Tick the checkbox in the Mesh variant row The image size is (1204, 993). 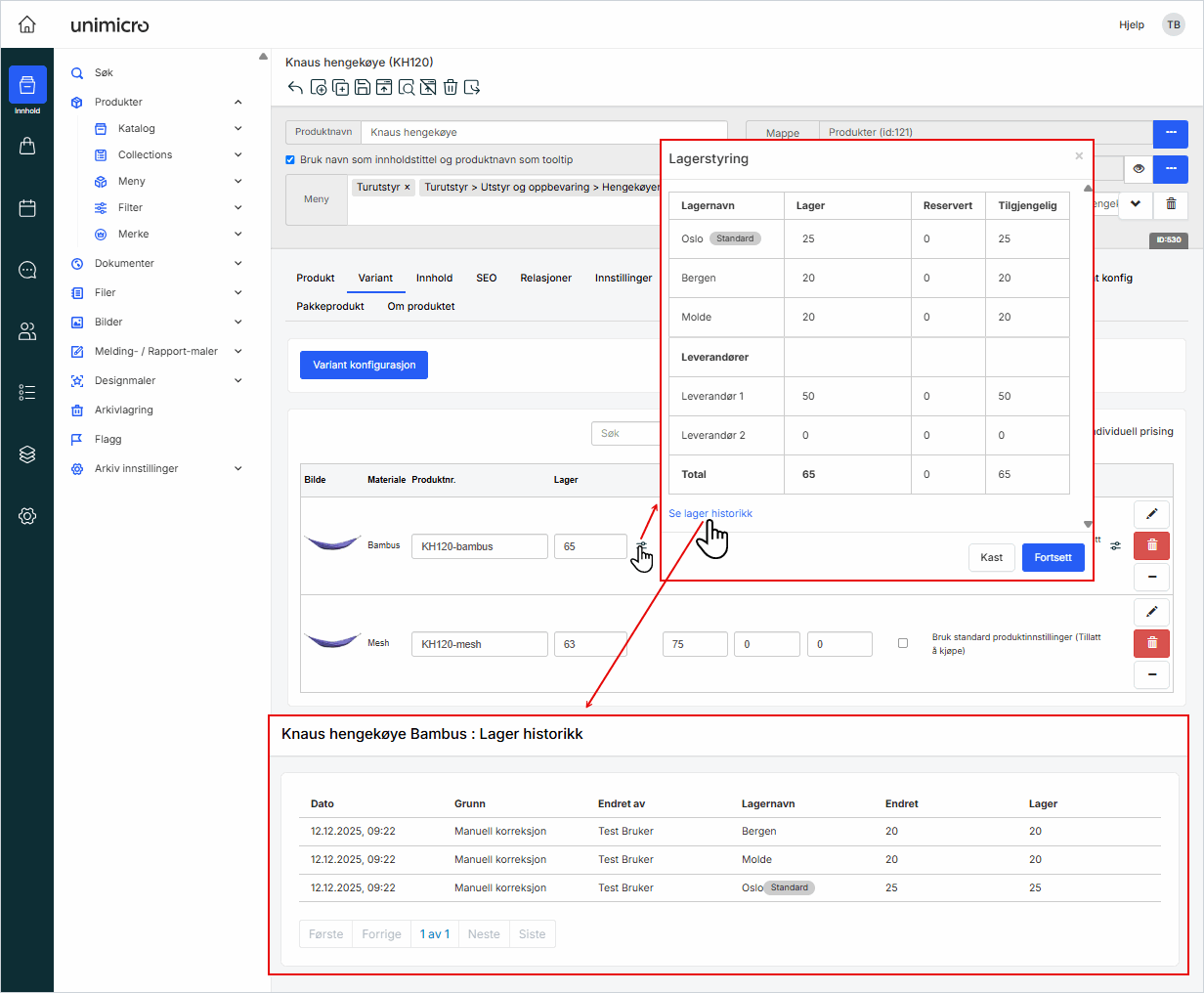pyautogui.click(x=902, y=643)
